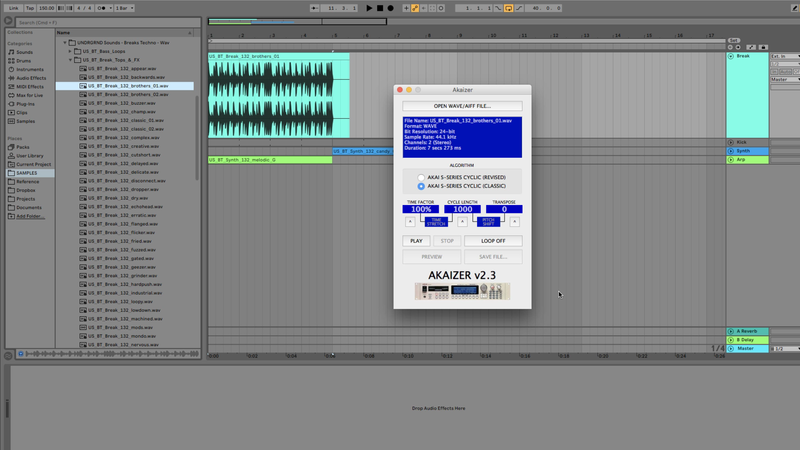Image resolution: width=800 pixels, height=450 pixels.
Task: Collapse the UNDRGRND Sounds folder tree
Action: (65, 43)
